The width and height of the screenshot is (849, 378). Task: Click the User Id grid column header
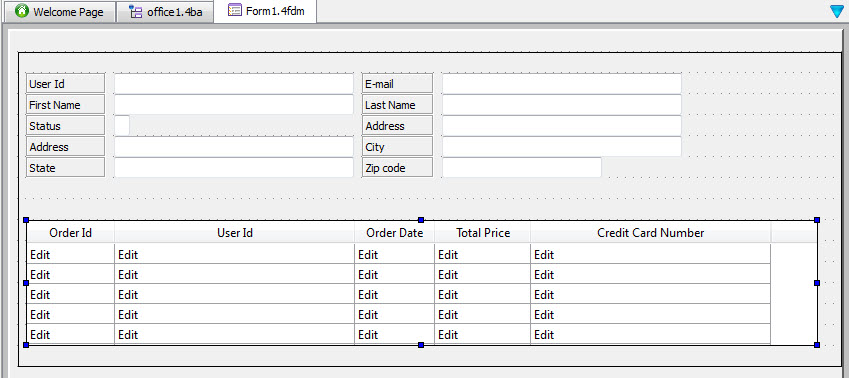(x=235, y=233)
